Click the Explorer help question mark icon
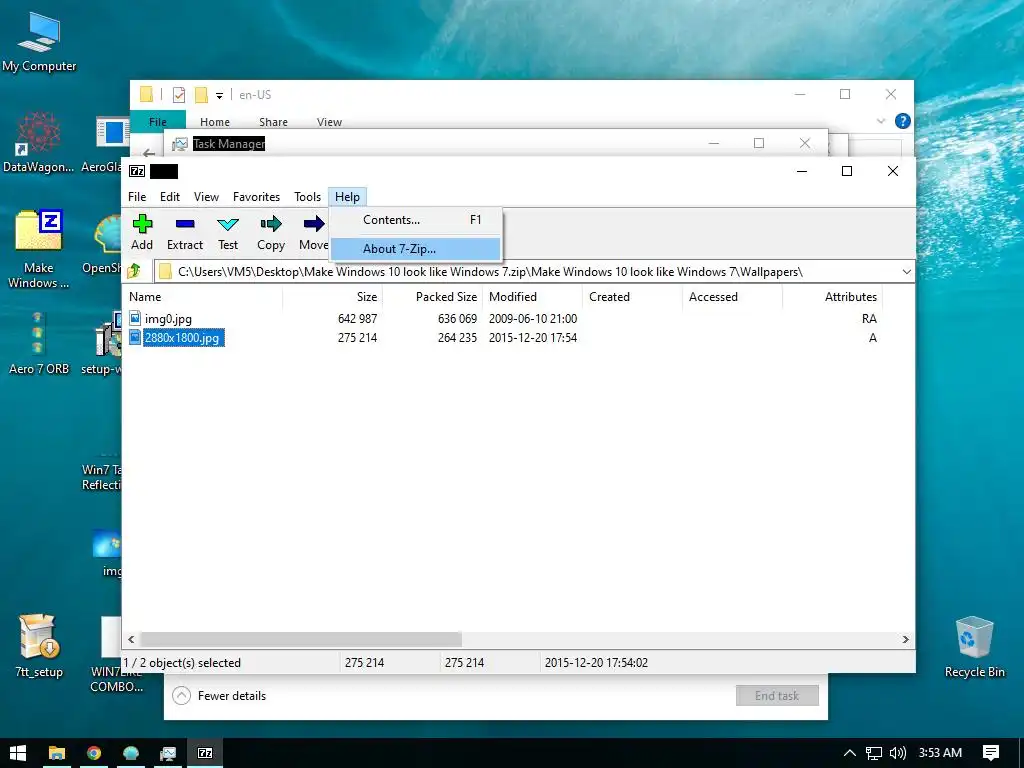 click(903, 121)
